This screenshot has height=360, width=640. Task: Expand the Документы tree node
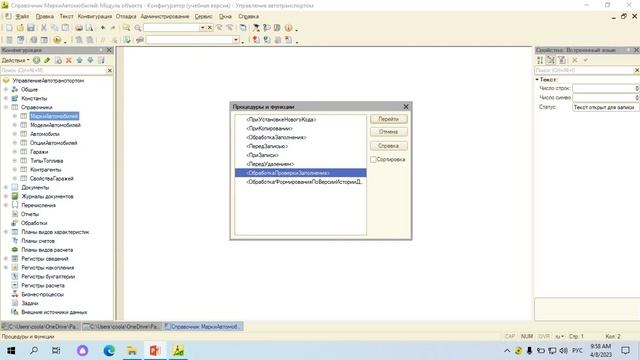[x=6, y=187]
